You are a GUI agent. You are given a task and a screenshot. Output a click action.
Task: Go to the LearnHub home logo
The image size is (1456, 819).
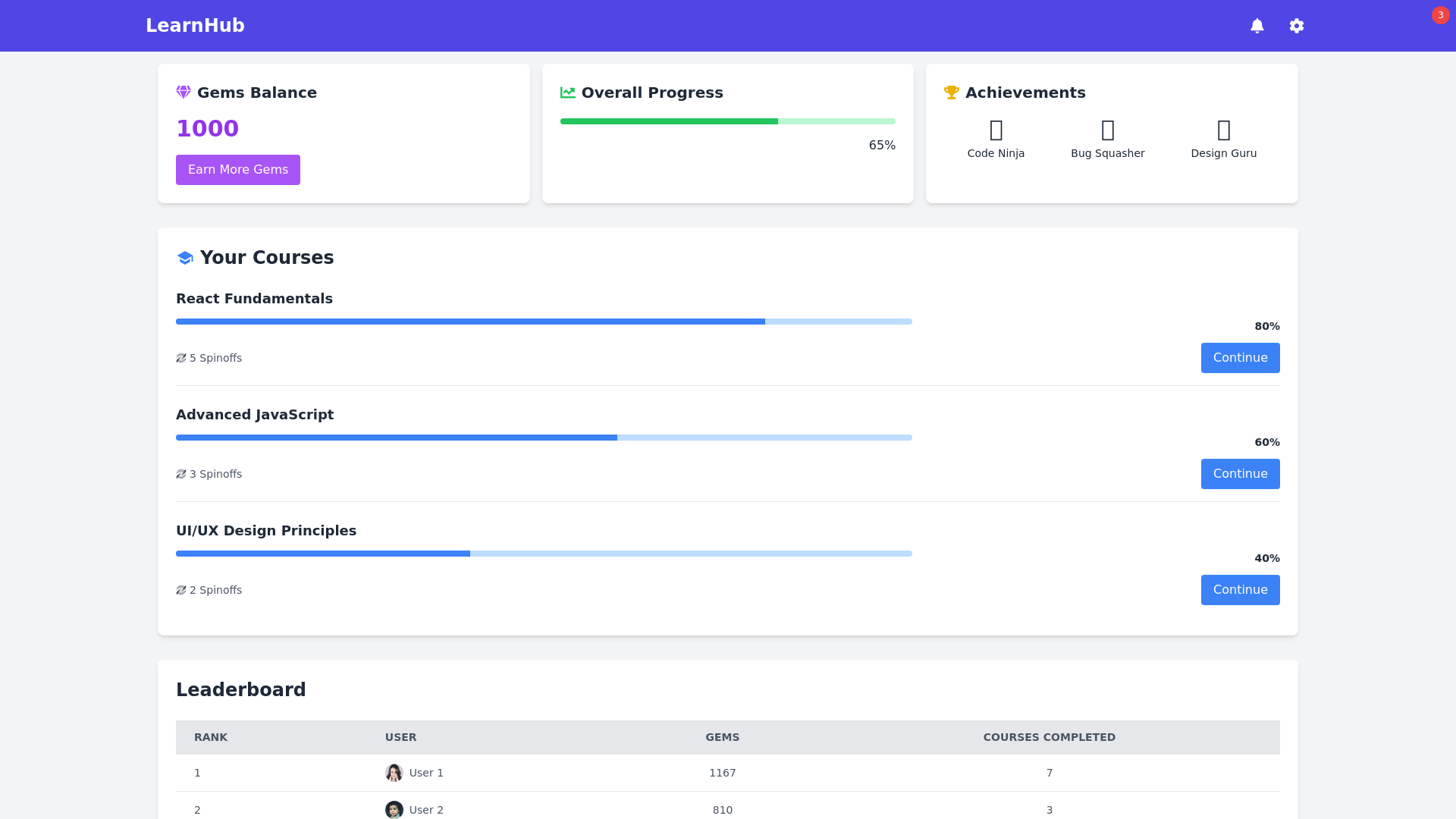[195, 26]
